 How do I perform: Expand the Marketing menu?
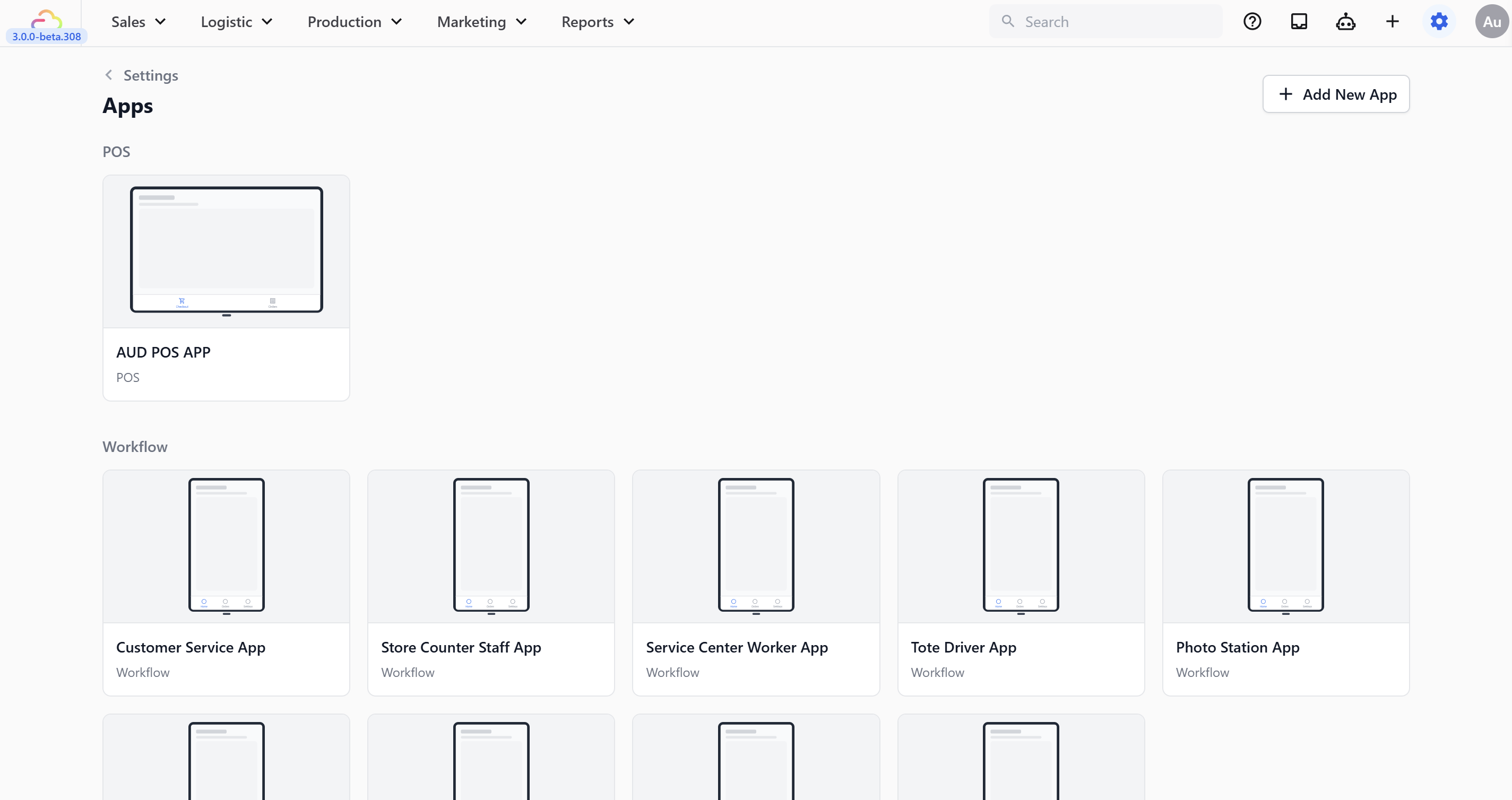482,22
